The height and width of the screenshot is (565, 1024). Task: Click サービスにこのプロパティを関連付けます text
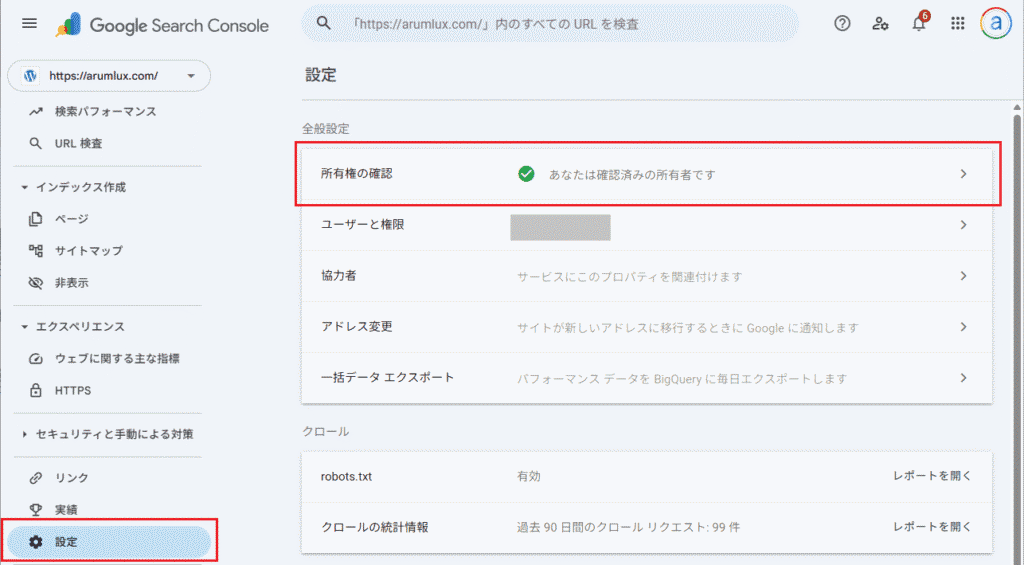[630, 276]
